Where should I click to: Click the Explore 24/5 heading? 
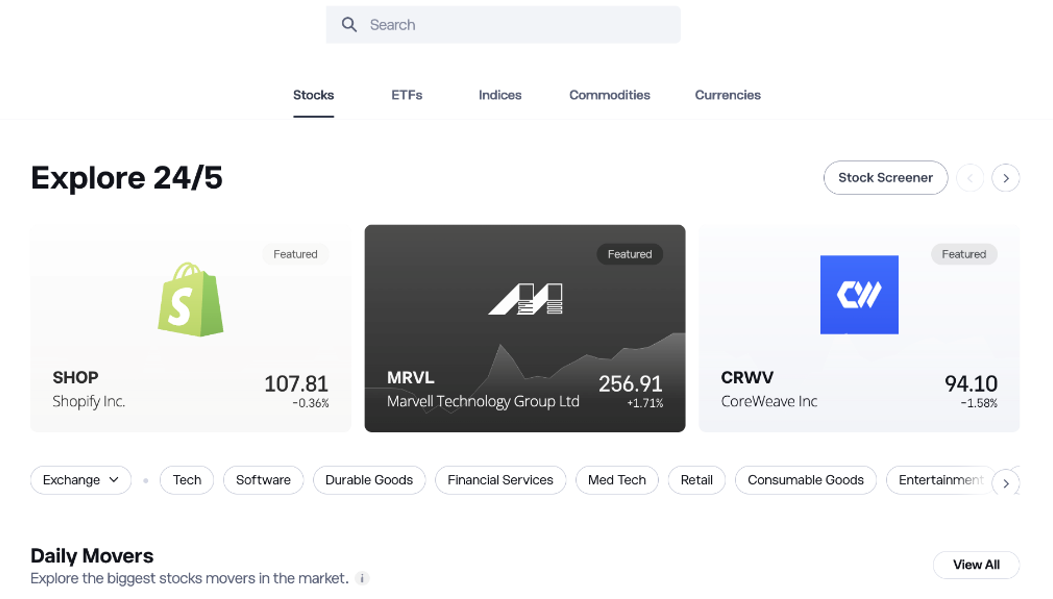tap(126, 178)
